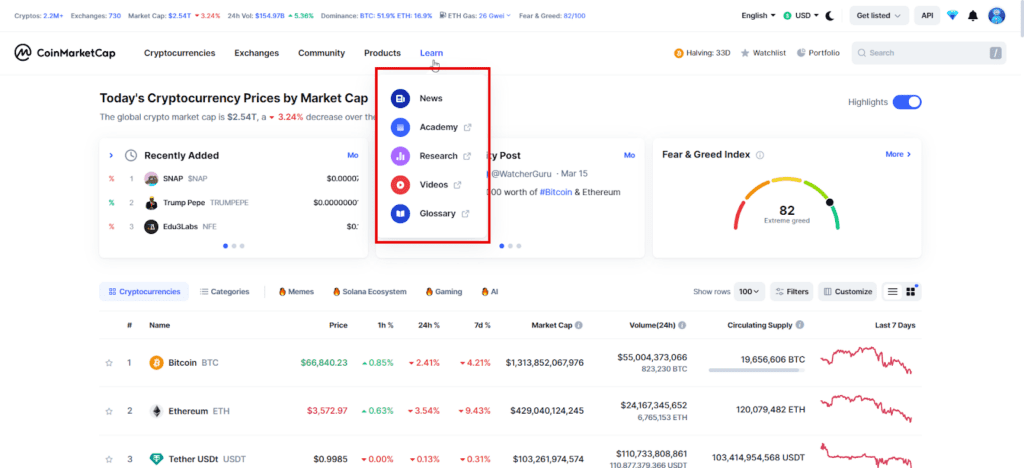
Task: Open the AI category filter
Action: pyautogui.click(x=490, y=292)
